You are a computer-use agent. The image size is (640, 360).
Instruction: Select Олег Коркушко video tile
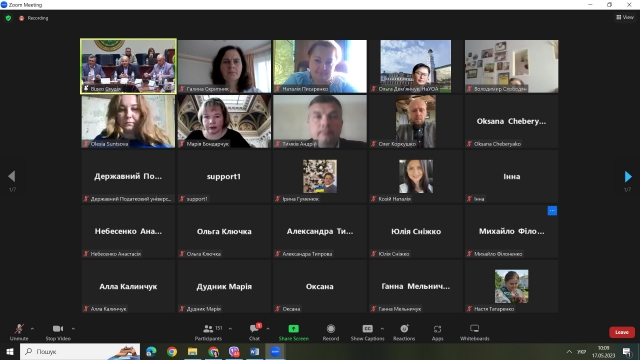coord(416,121)
